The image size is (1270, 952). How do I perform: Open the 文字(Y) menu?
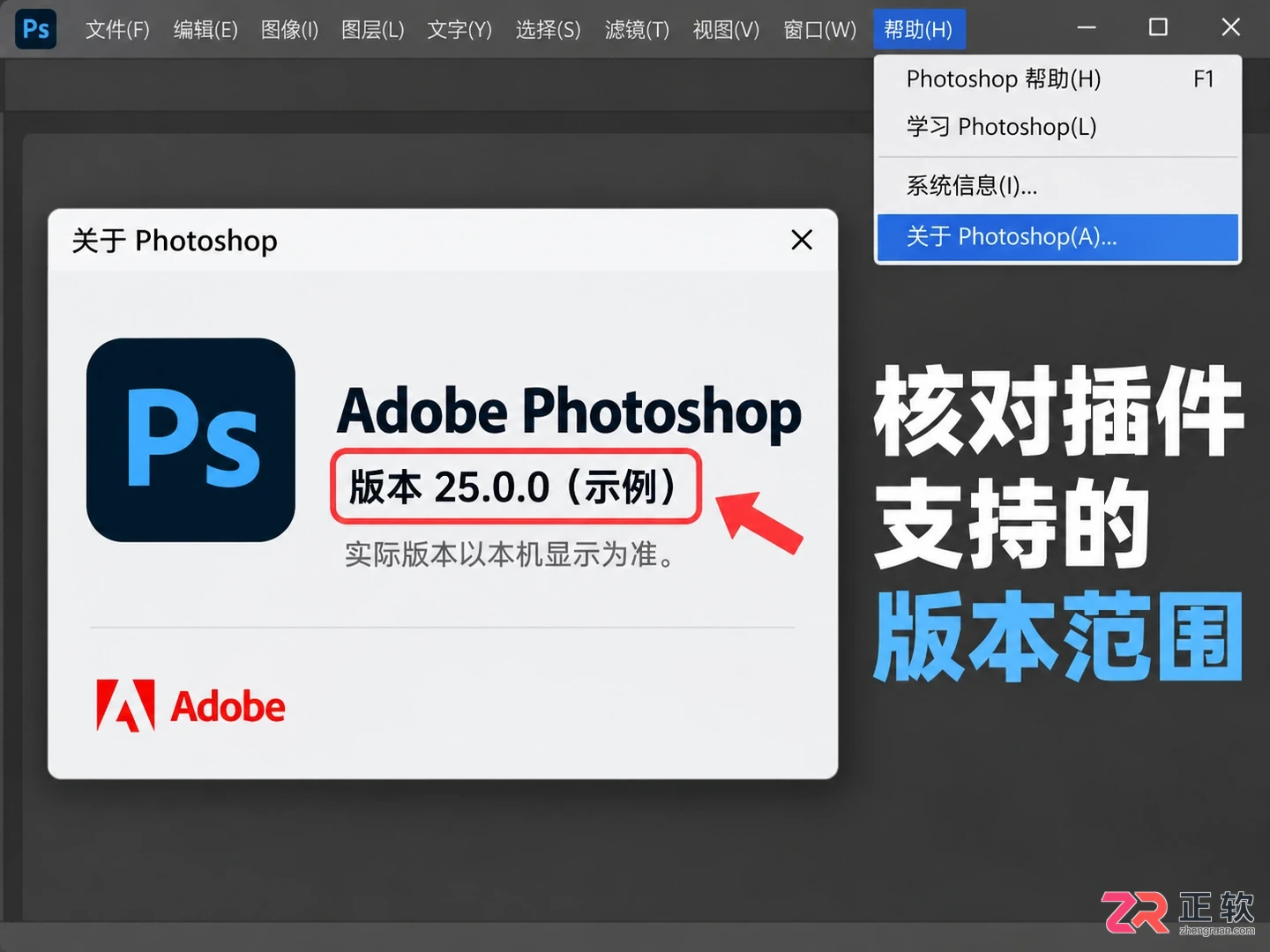pos(459,30)
